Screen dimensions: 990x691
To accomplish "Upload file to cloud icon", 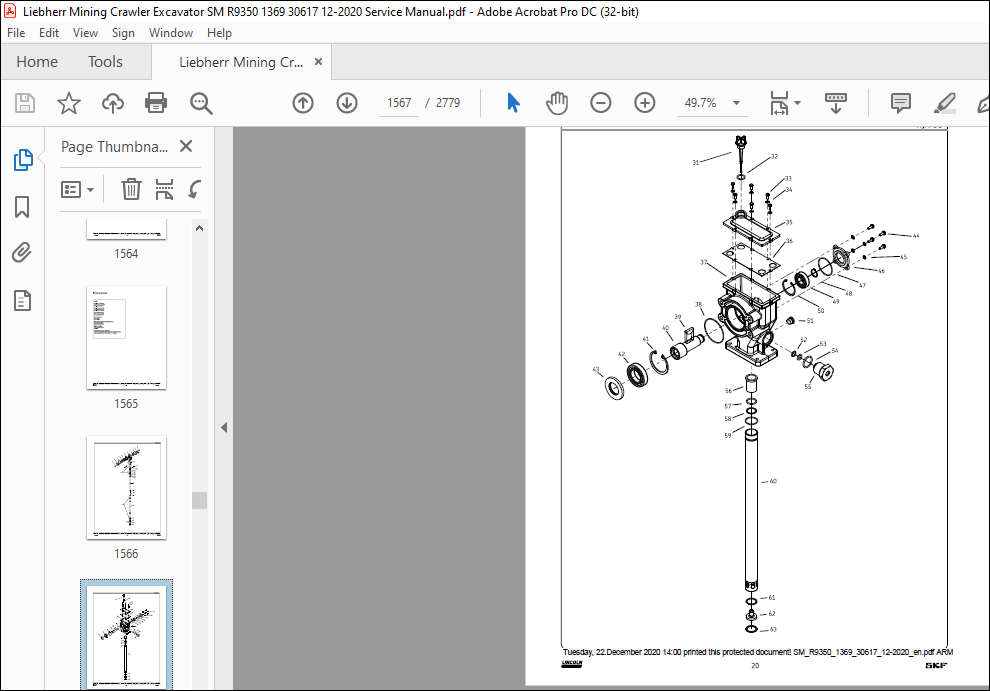I will (113, 103).
